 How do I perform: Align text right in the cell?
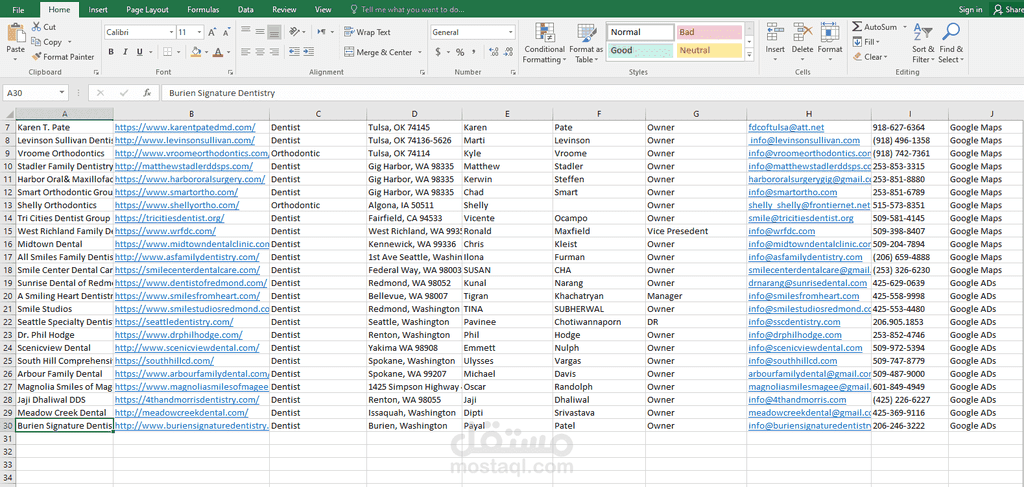pyautogui.click(x=274, y=52)
